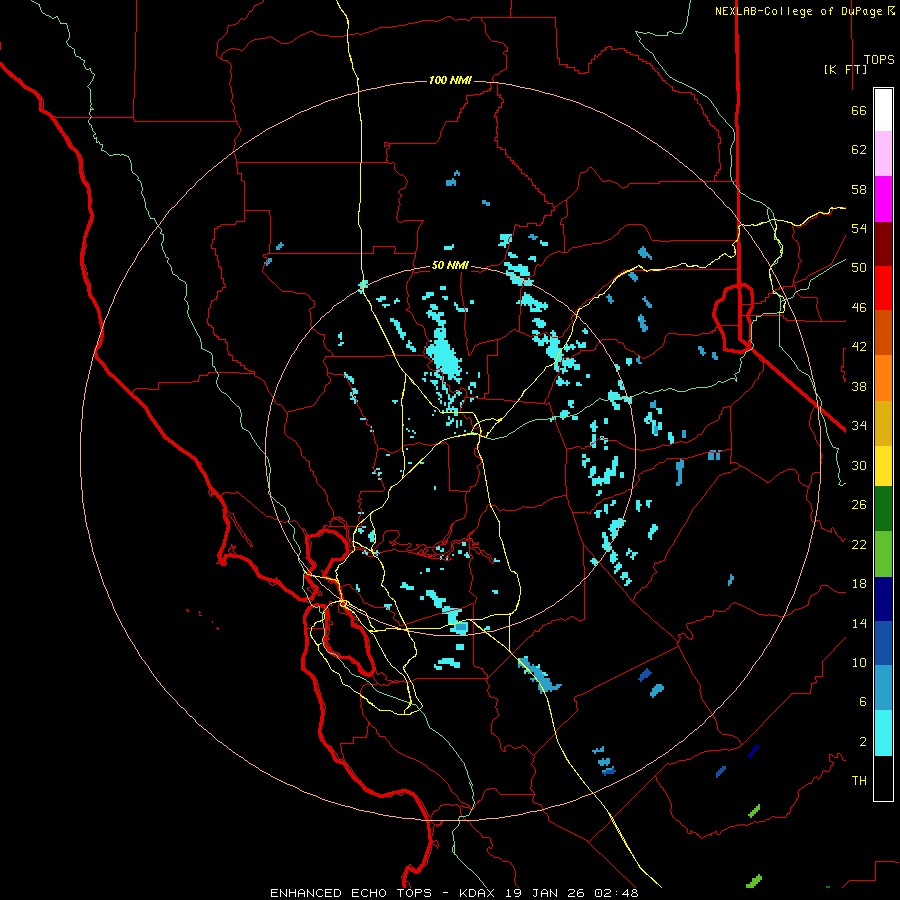Viewport: 900px width, 900px height.
Task: Click the legend value "62"
Action: click(859, 149)
